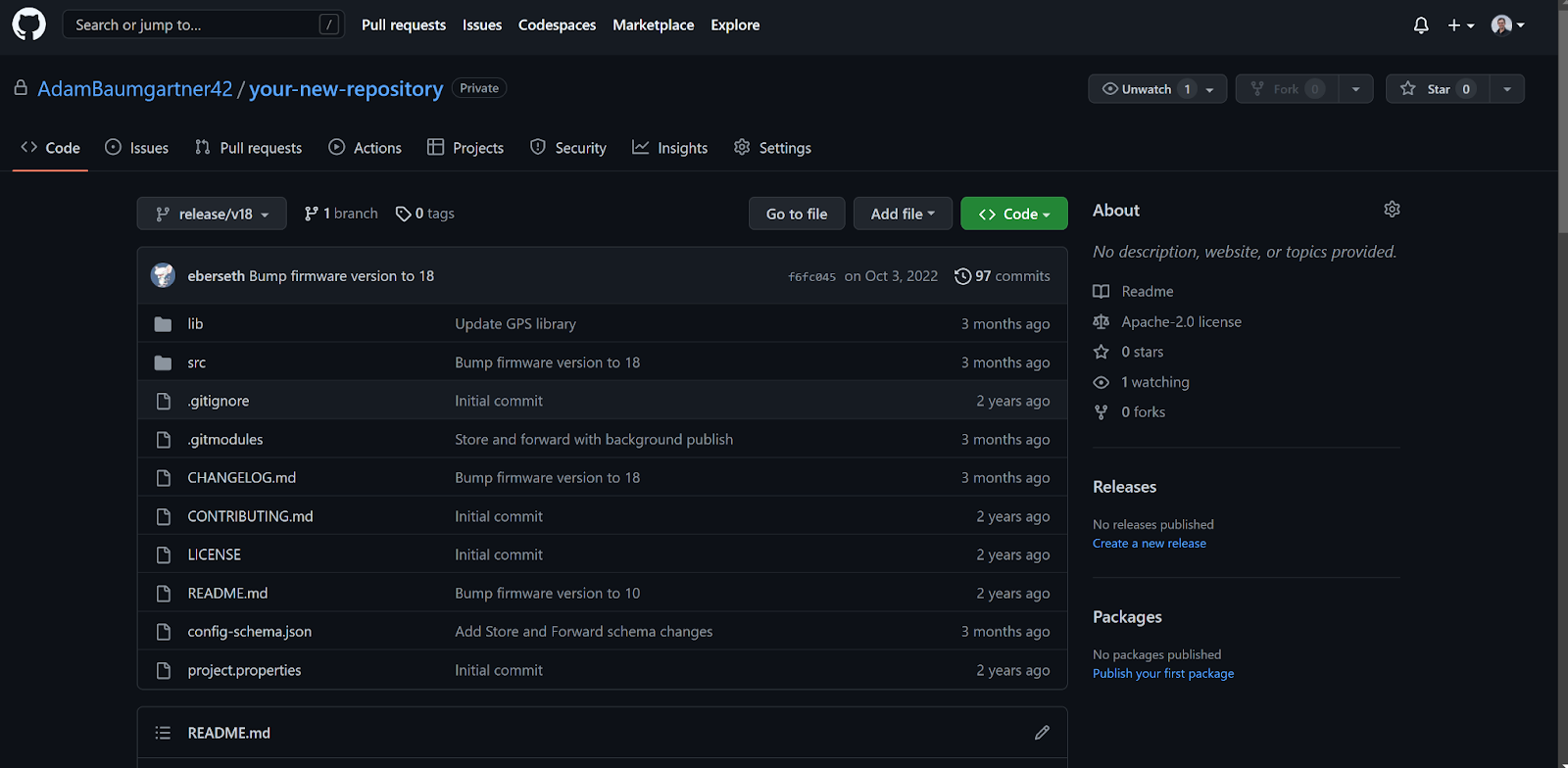Switch to the repository Pull requests tab
This screenshot has width=1568, height=768.
[248, 148]
